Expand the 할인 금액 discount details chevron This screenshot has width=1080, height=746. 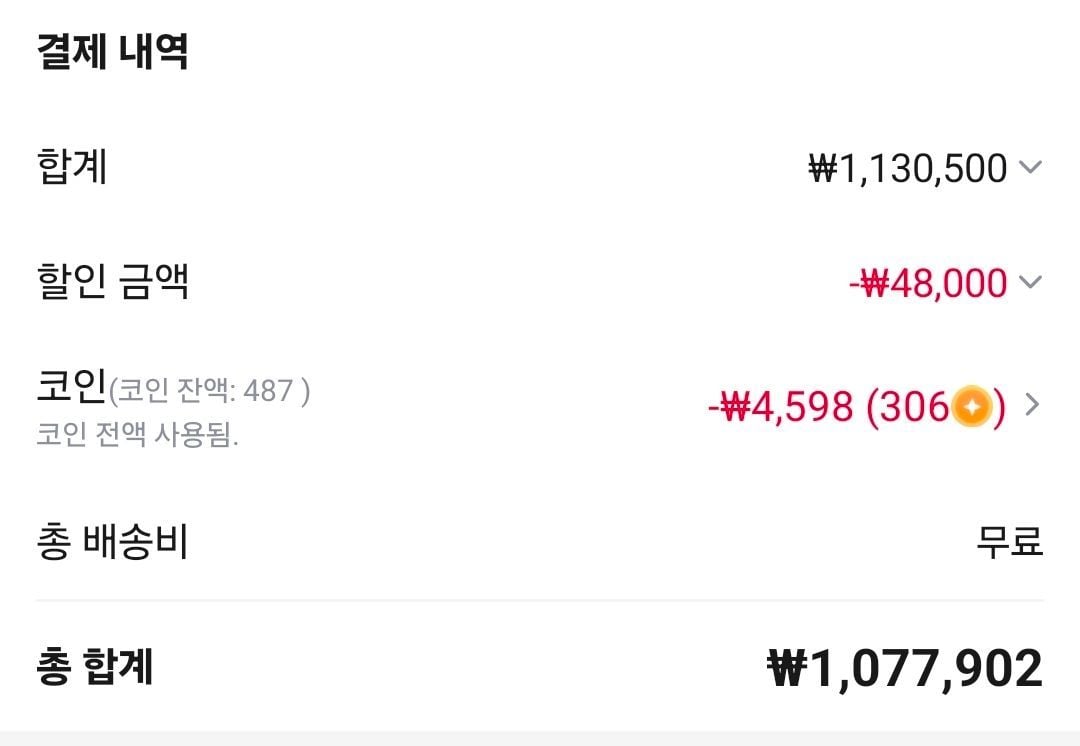1030,282
